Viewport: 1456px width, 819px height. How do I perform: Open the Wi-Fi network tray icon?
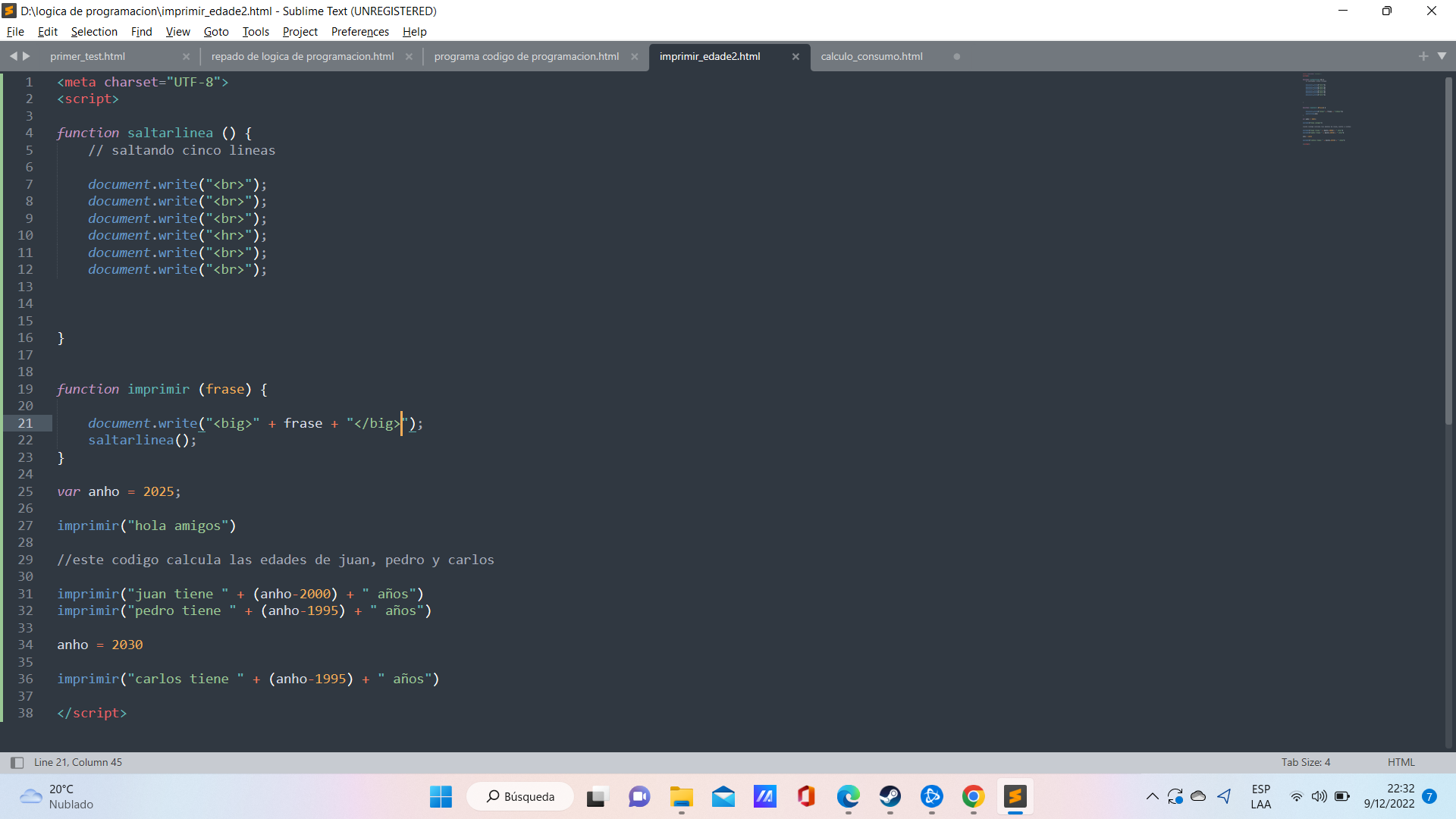(x=1297, y=796)
